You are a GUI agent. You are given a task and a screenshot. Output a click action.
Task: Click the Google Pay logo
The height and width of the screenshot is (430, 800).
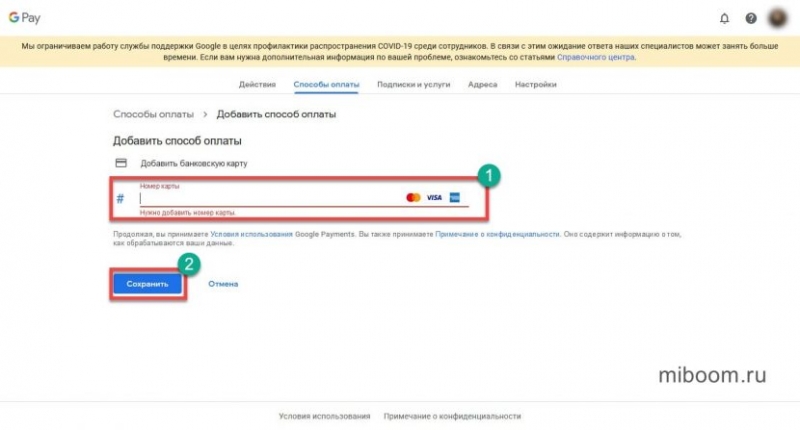coord(24,18)
